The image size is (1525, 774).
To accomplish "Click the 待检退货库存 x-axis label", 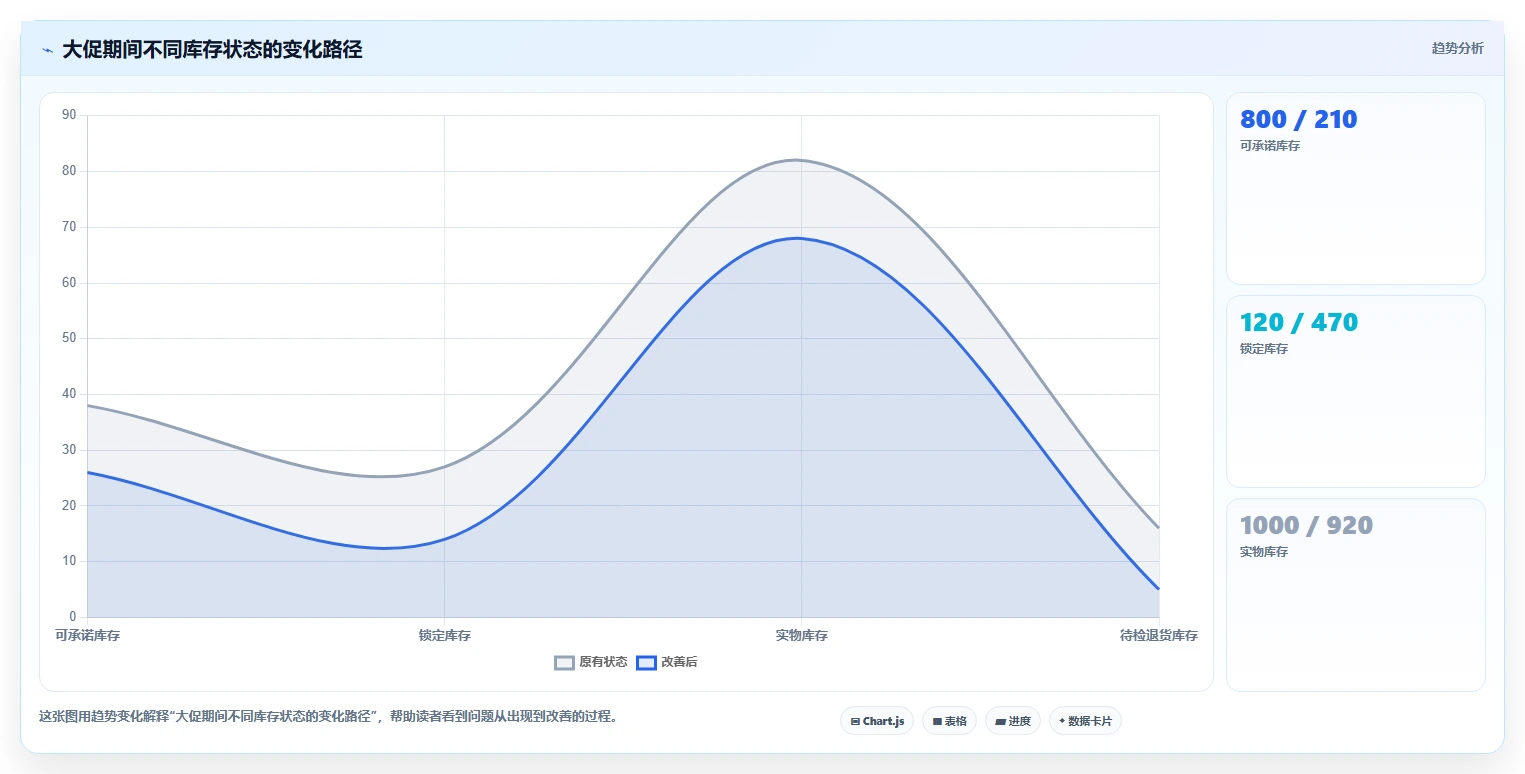I will click(1158, 635).
